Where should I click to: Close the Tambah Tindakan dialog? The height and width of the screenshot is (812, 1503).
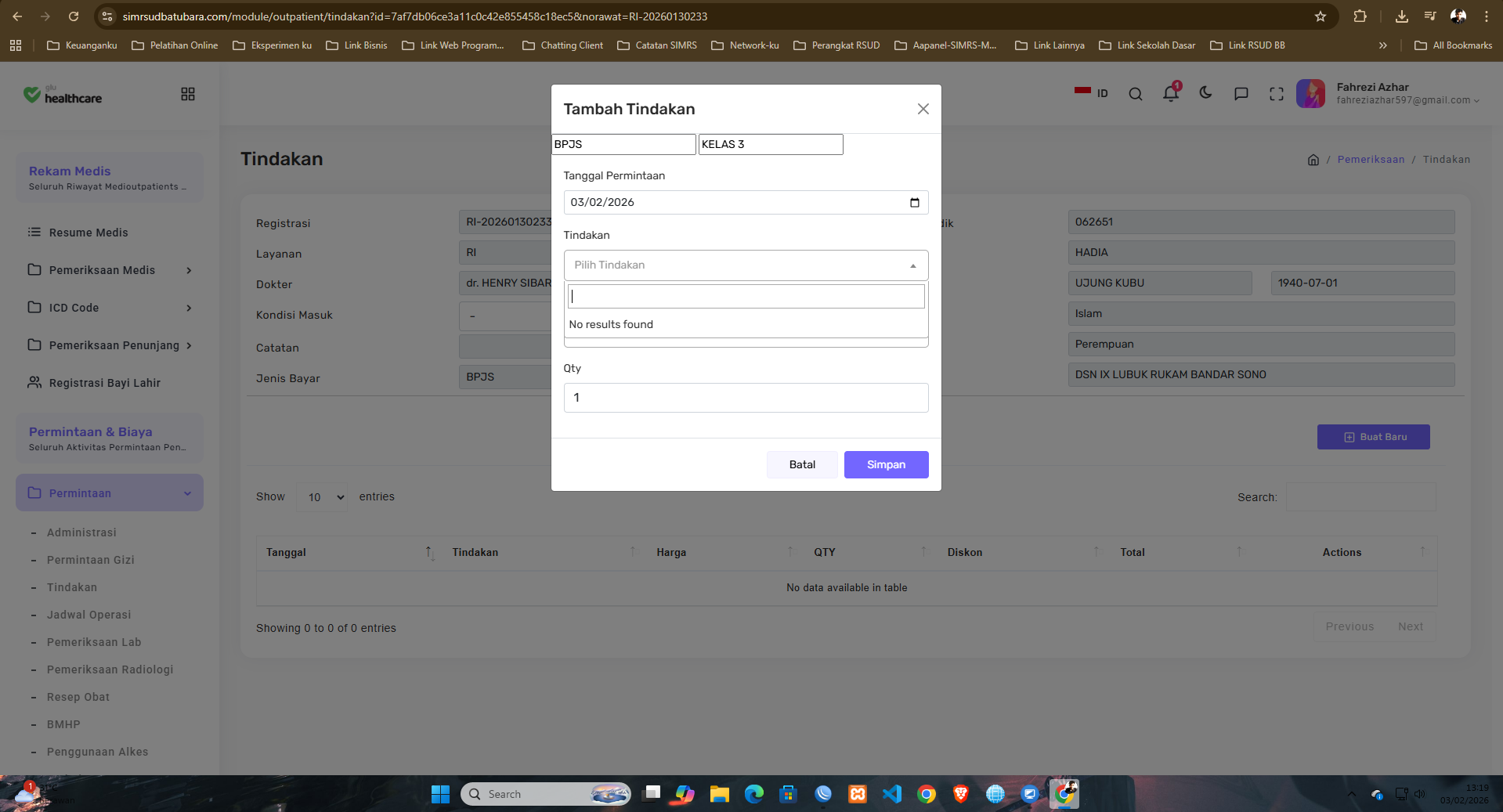tap(923, 109)
